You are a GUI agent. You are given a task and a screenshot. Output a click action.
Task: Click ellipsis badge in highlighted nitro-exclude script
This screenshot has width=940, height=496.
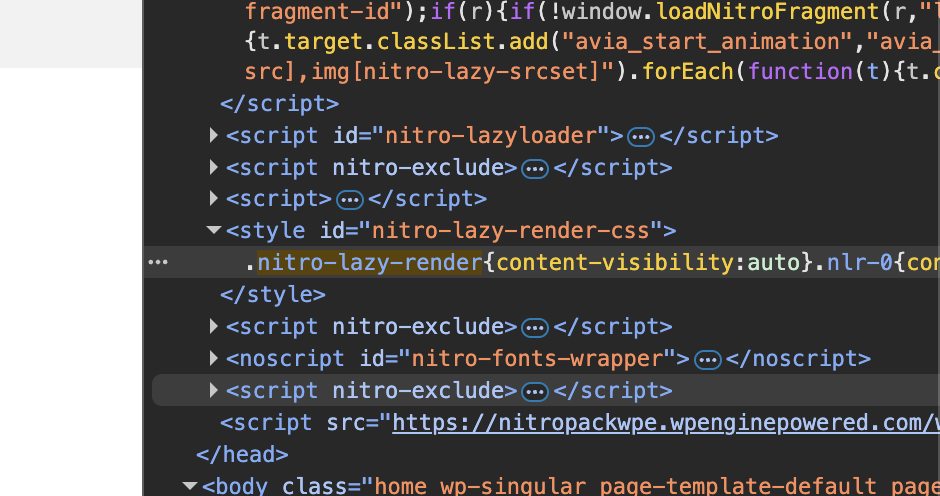tap(535, 392)
